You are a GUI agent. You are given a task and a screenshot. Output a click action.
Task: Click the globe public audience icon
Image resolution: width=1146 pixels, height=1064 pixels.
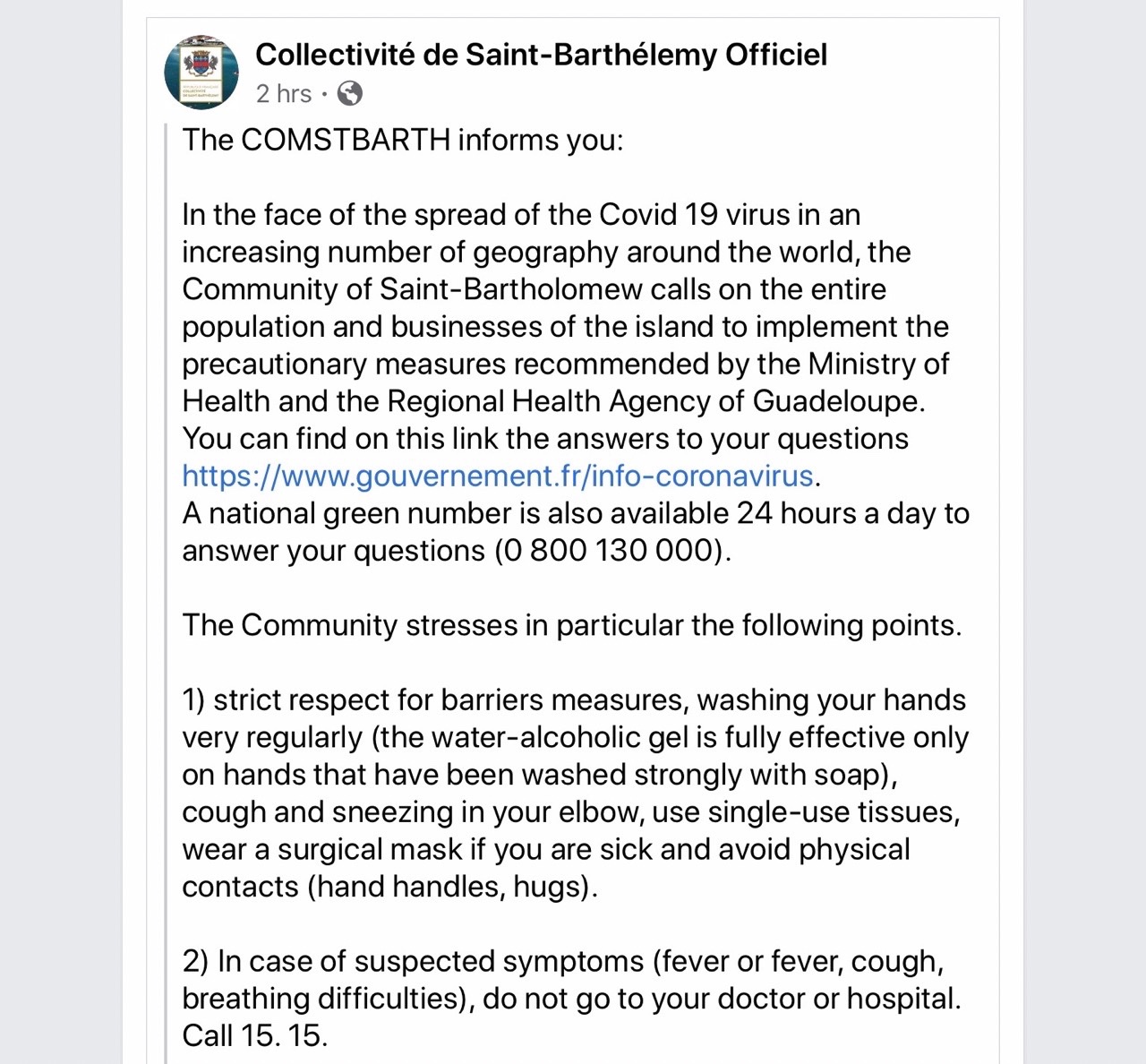tap(349, 93)
